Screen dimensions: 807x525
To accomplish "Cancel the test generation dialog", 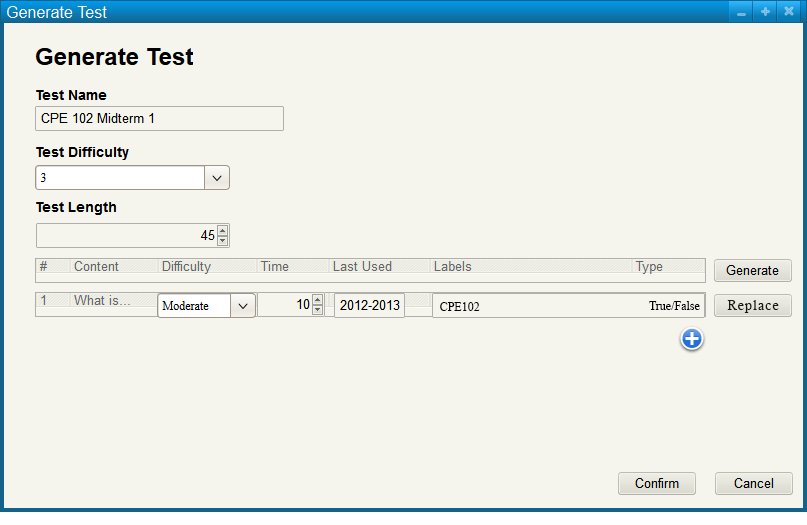I will point(753,484).
